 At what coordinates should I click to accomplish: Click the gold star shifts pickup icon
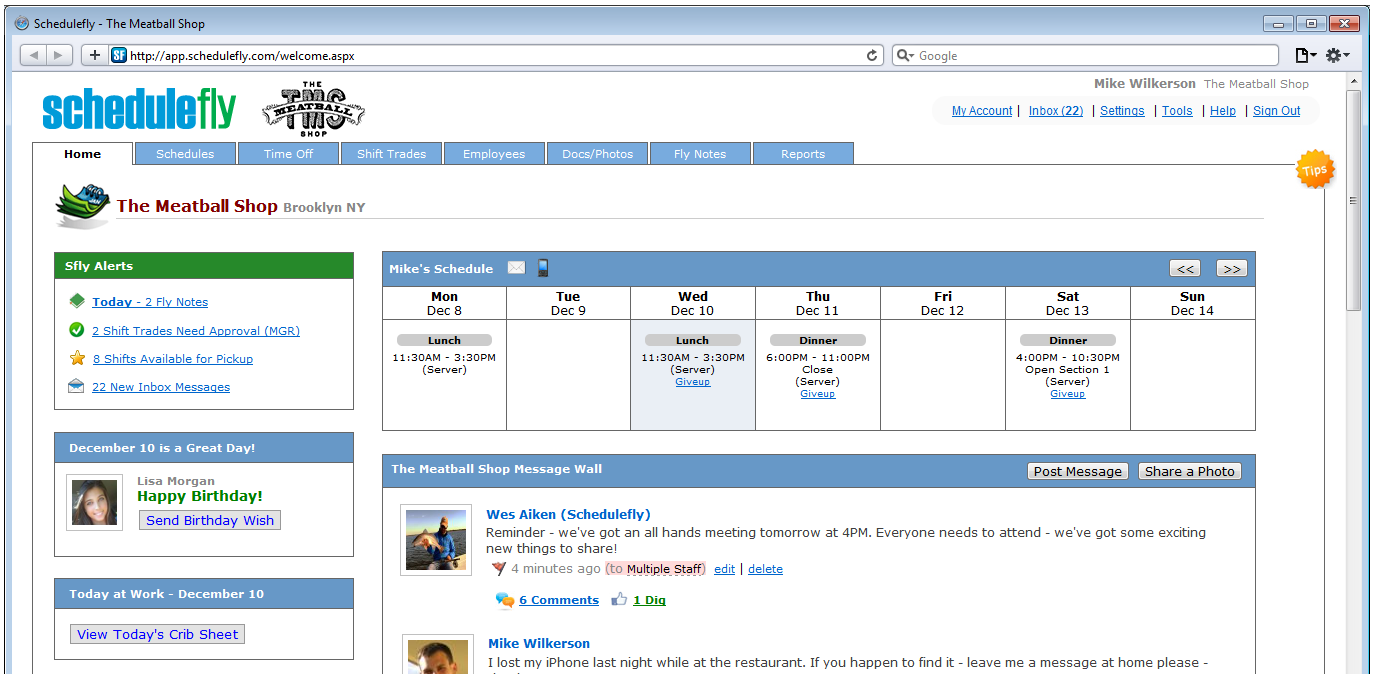77,358
